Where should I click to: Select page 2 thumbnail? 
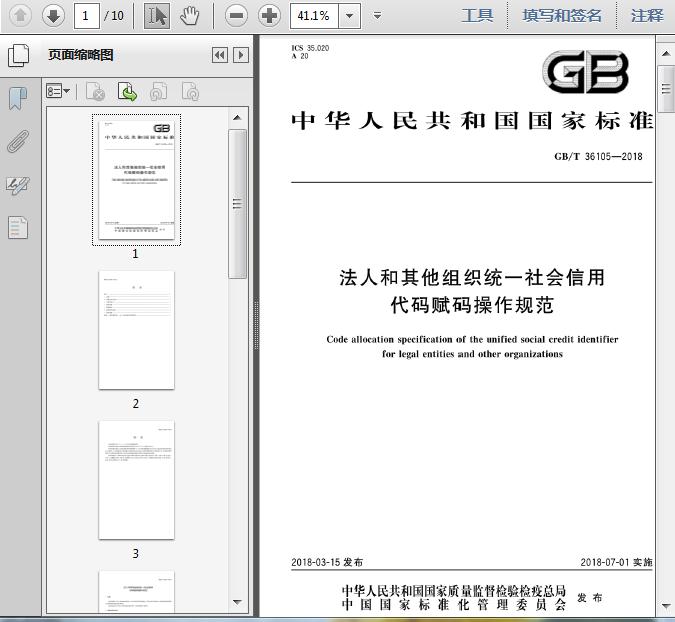136,330
